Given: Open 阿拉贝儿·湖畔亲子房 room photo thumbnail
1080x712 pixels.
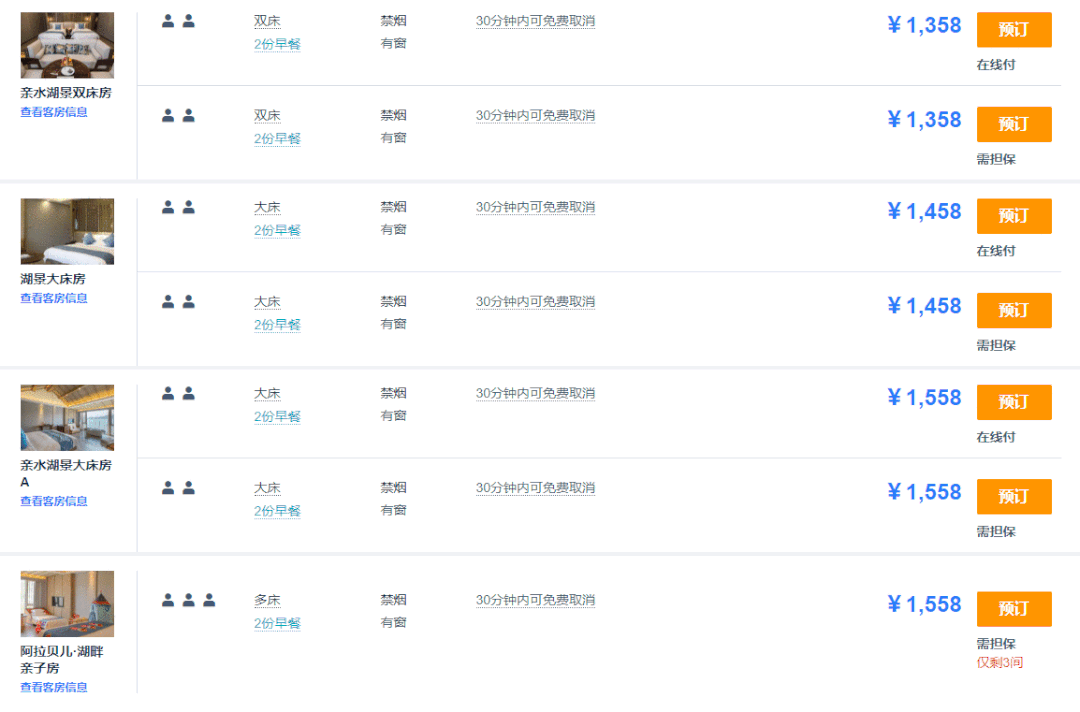Looking at the screenshot, I should click(x=67, y=603).
